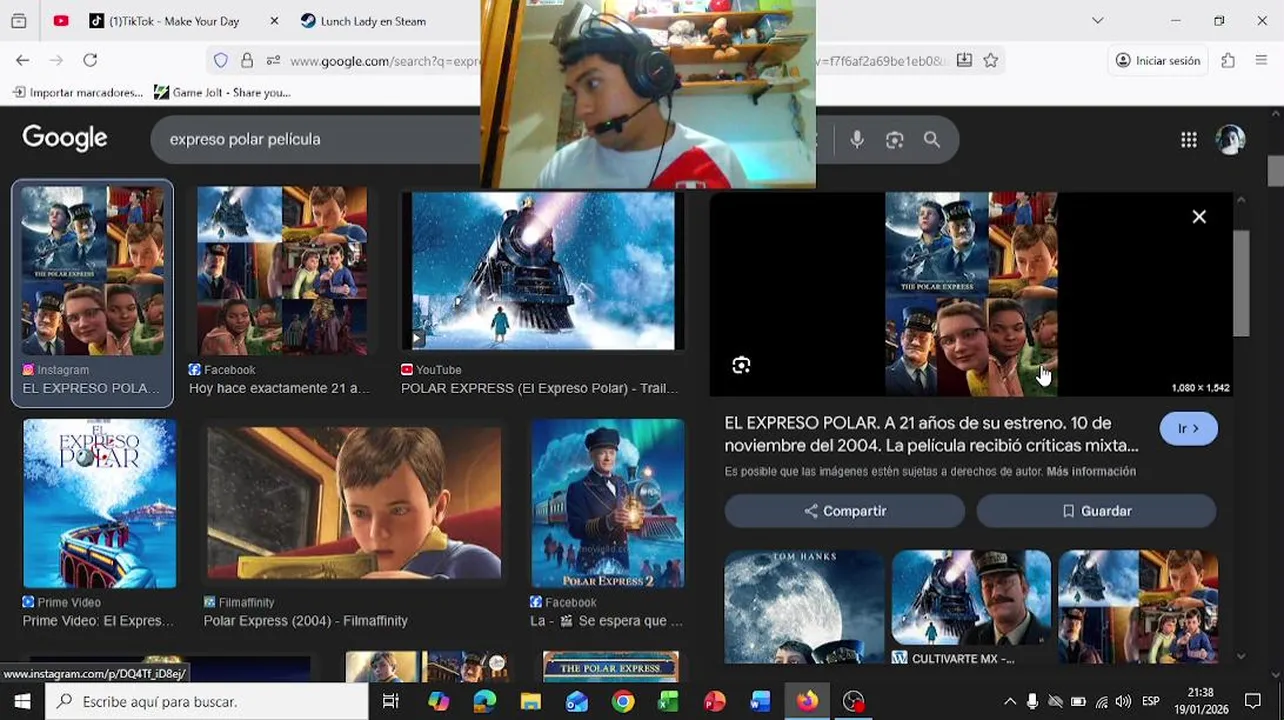The image size is (1284, 720).
Task: Click the page vertical scrollbar thumb
Action: pyautogui.click(x=1275, y=171)
